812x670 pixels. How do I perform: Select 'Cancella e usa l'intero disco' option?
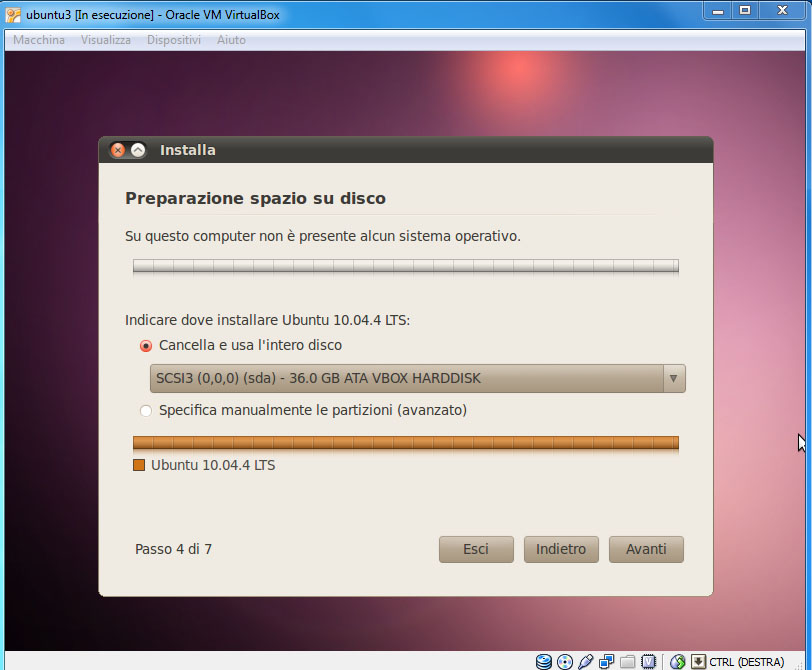pyautogui.click(x=241, y=345)
